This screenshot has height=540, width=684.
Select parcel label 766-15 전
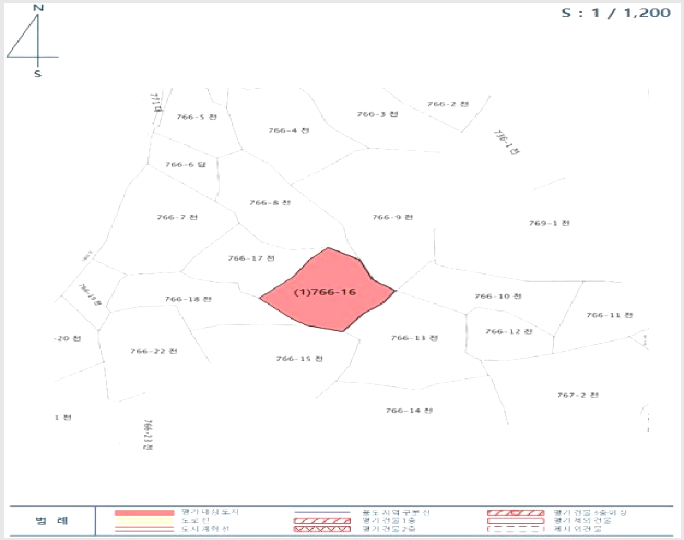(299, 359)
